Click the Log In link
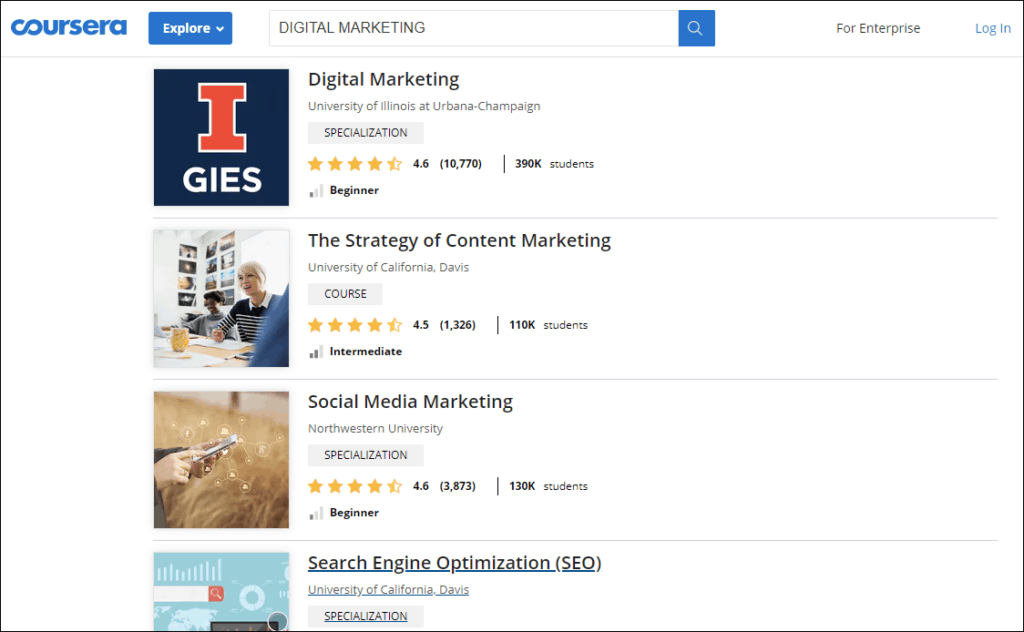The width and height of the screenshot is (1024, 632). [993, 28]
